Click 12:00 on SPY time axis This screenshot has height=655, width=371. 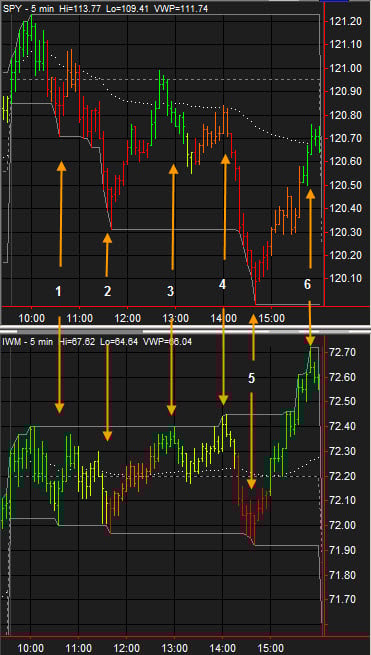pyautogui.click(x=127, y=318)
